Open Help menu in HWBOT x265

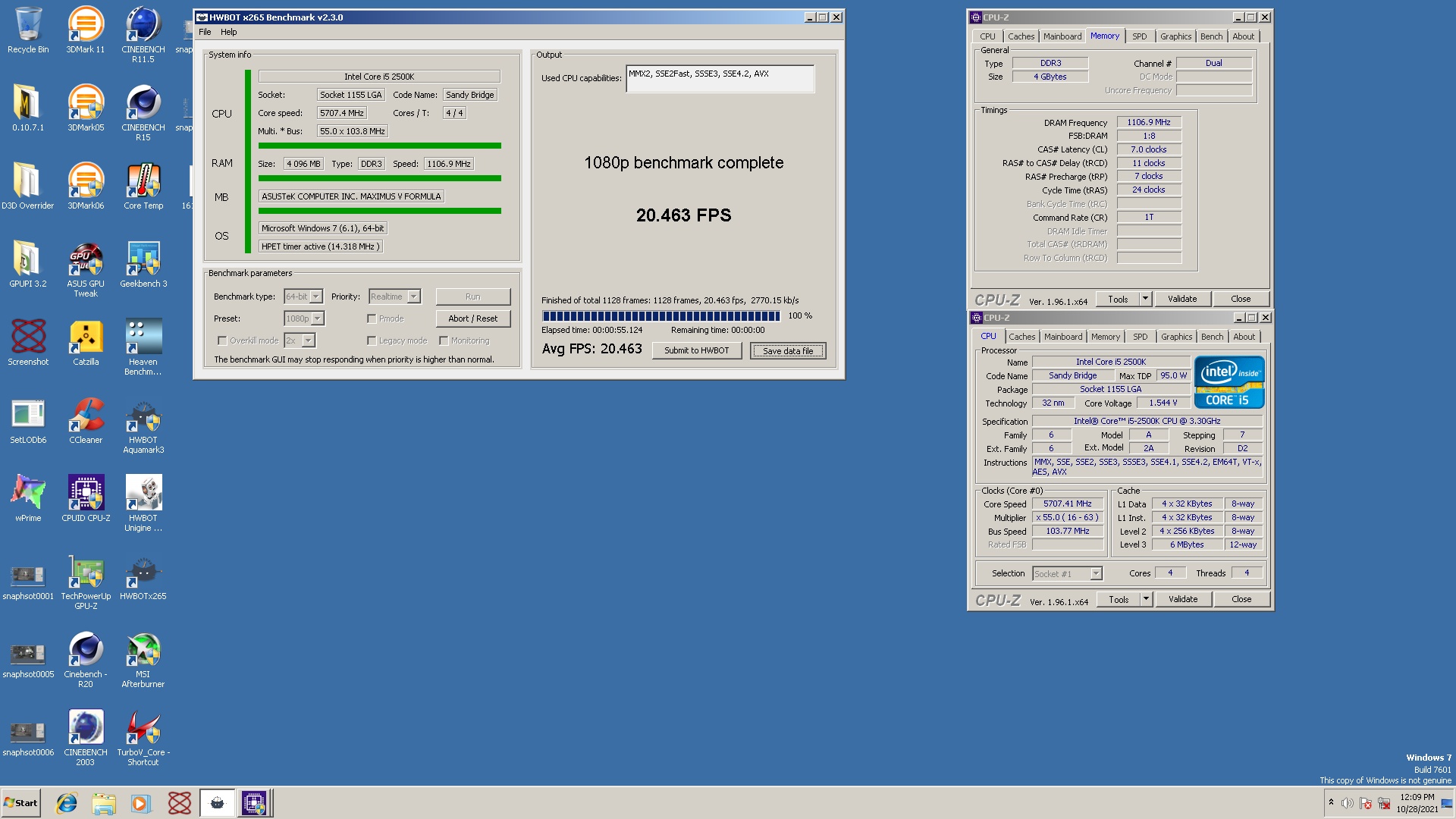click(x=229, y=32)
